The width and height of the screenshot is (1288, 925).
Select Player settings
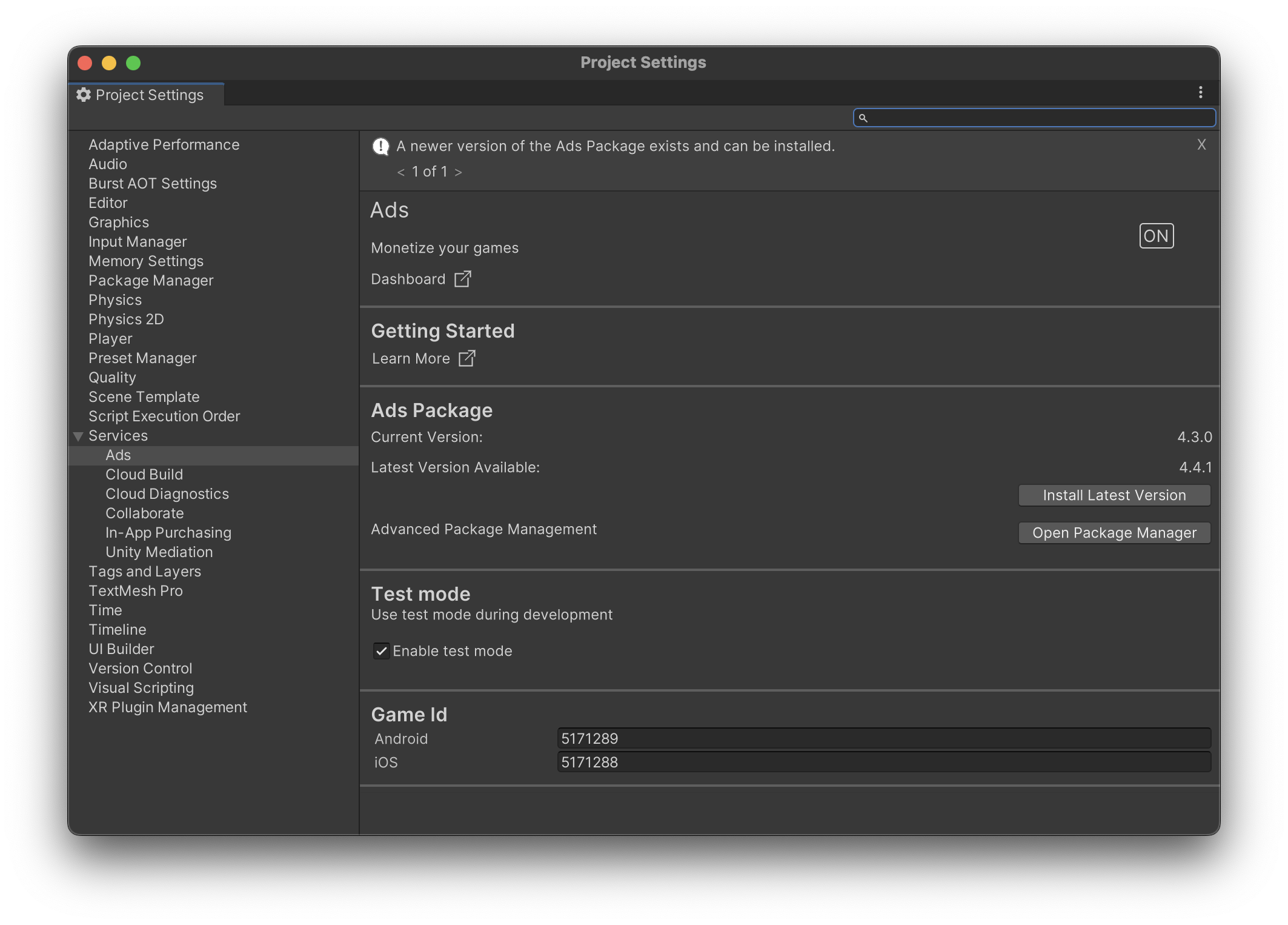110,338
